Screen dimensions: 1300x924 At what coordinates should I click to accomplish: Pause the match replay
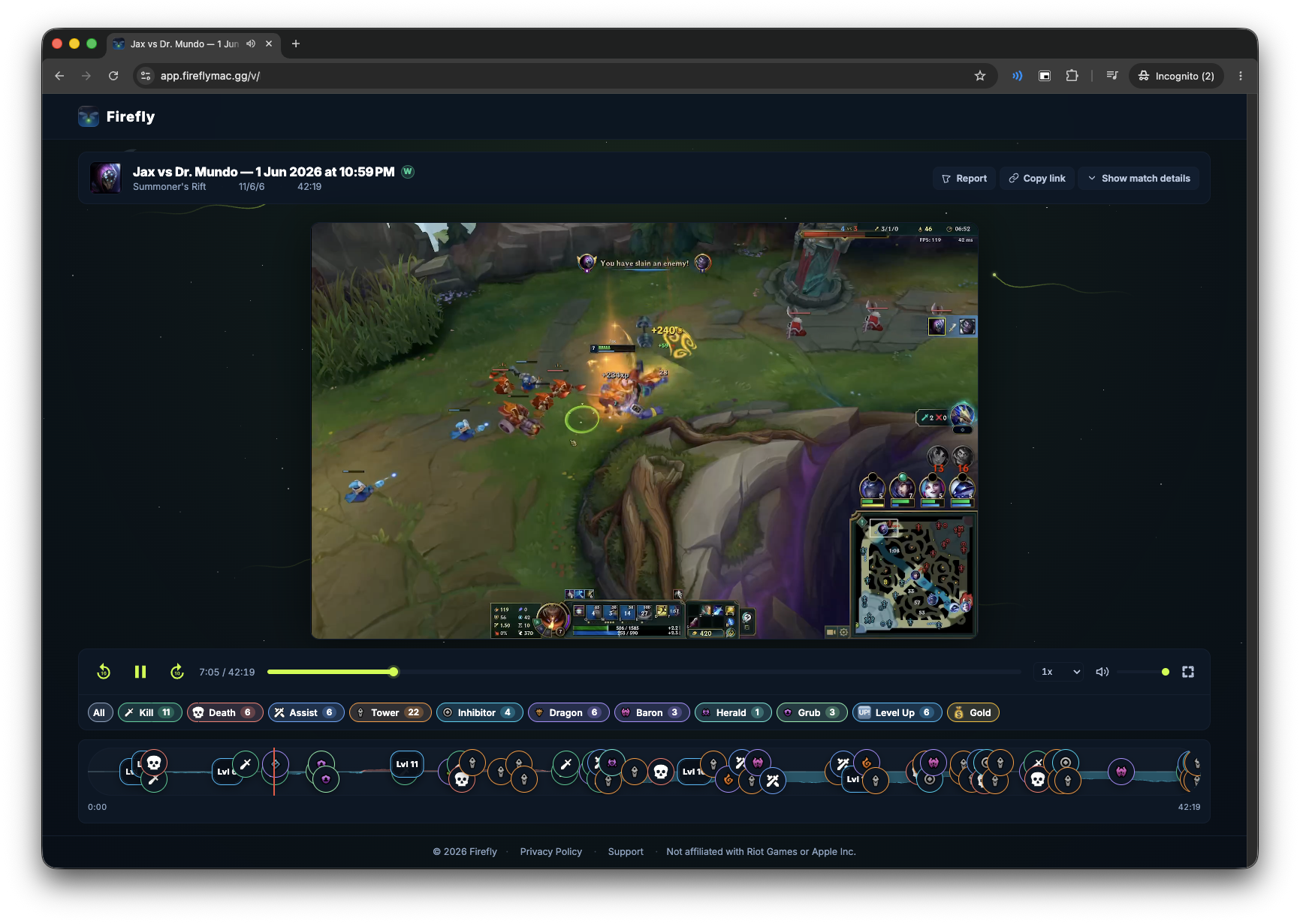click(140, 672)
